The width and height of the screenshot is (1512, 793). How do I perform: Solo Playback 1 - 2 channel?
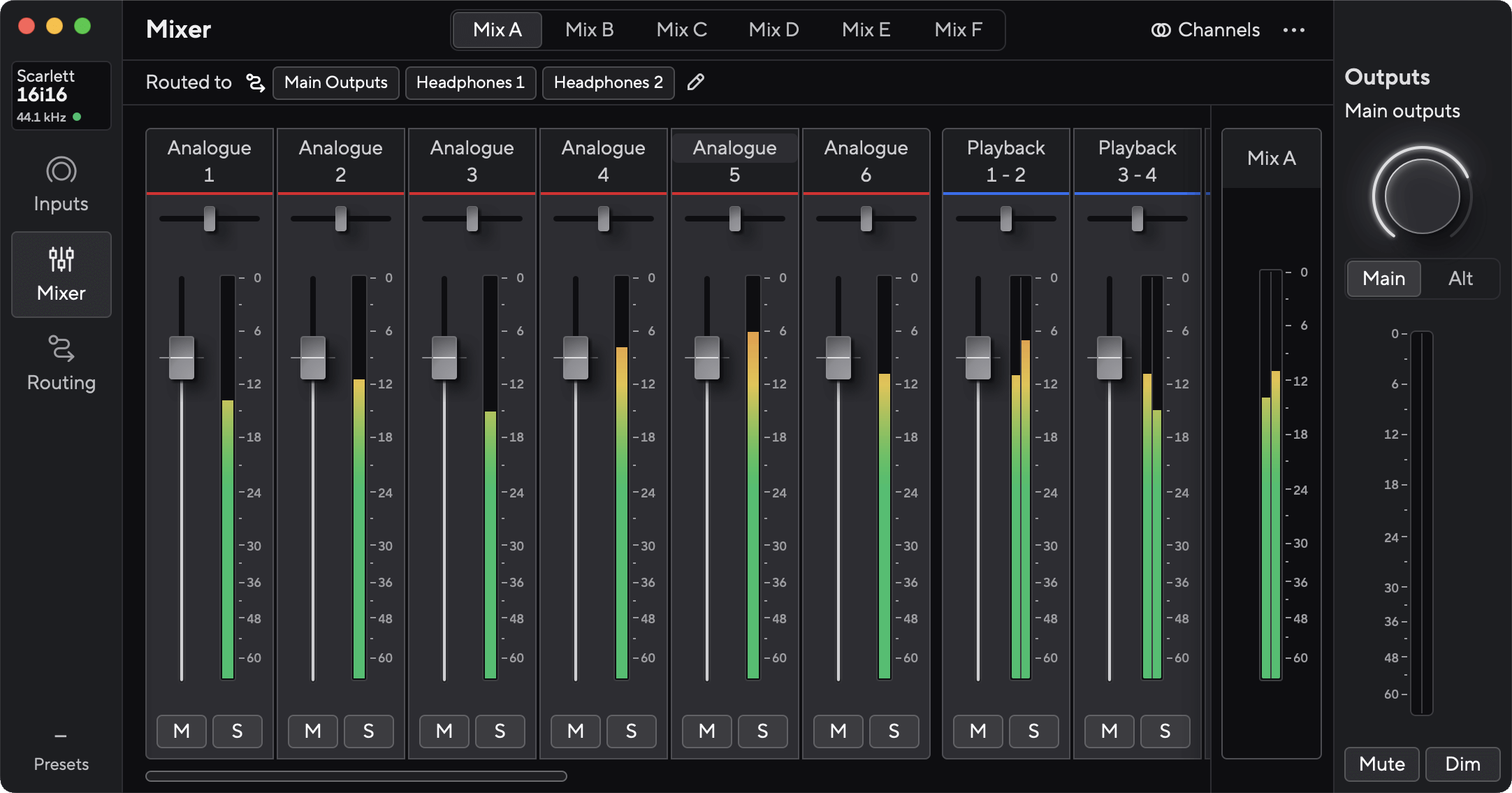pos(1034,732)
